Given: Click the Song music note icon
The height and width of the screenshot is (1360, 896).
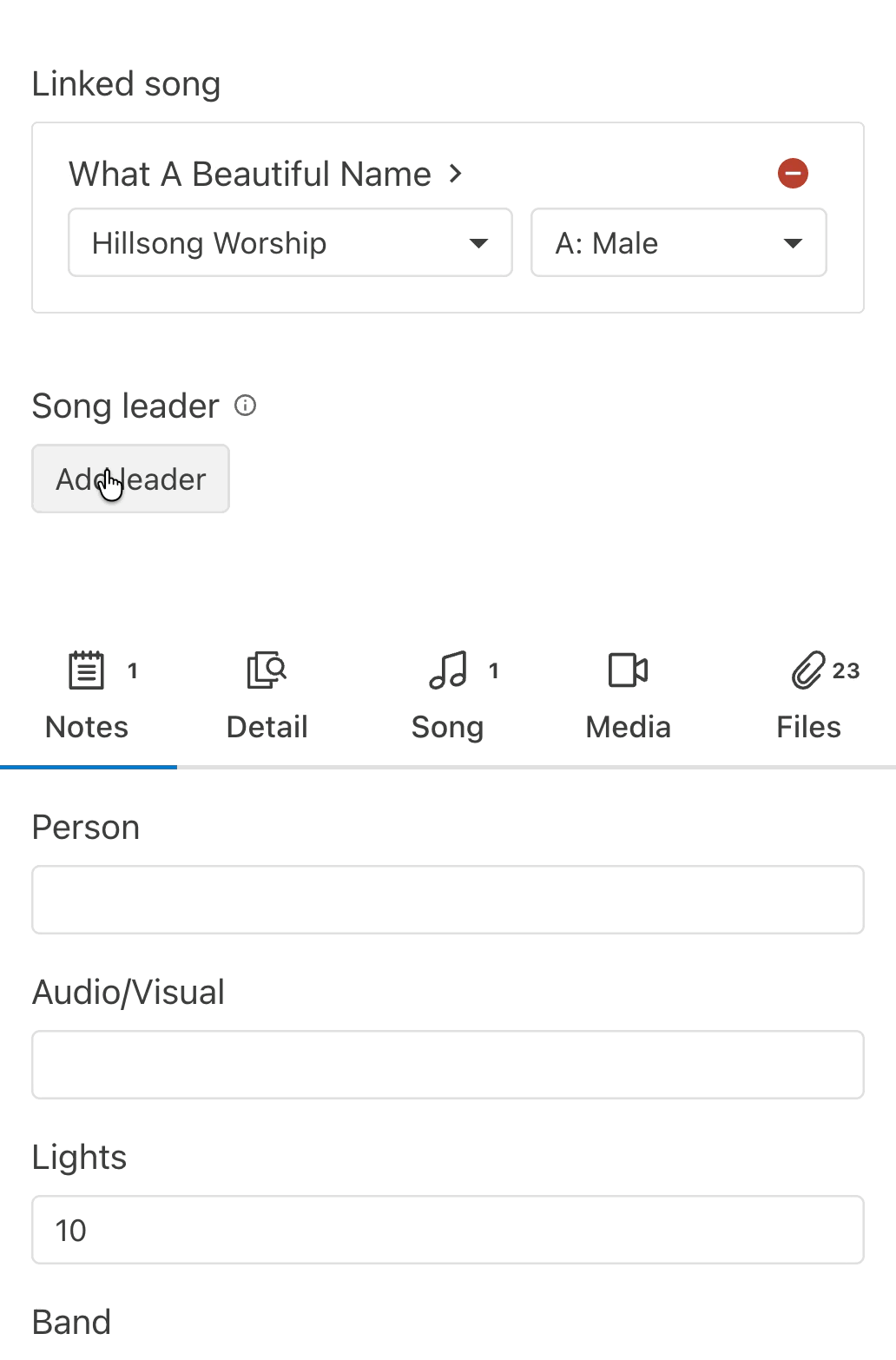Looking at the screenshot, I should point(448,670).
